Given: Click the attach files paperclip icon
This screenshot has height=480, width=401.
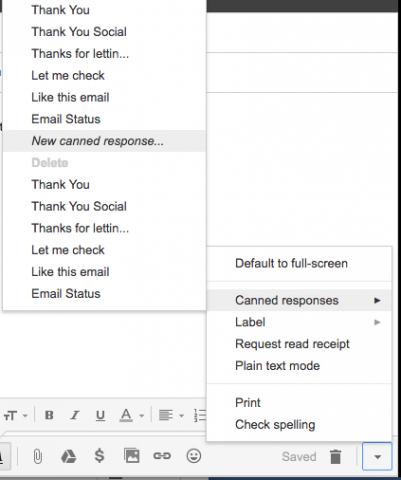Looking at the screenshot, I should [38, 456].
